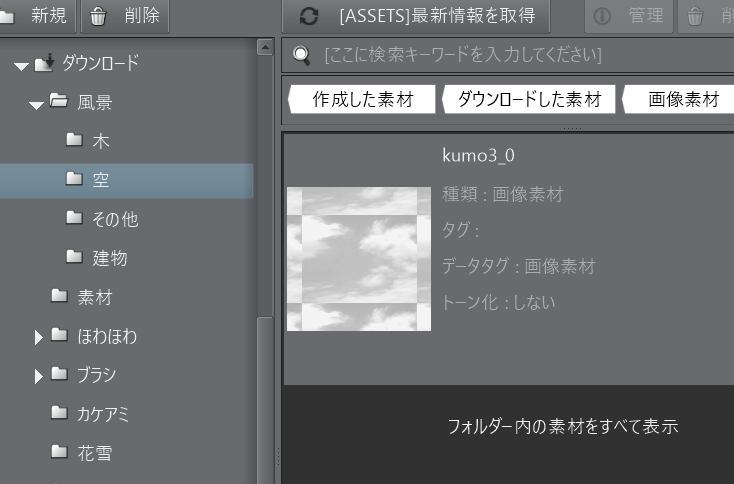Screen dimensions: 734x484
Task: Click the folder tree scrollbar thumb
Action: [x=265, y=400]
